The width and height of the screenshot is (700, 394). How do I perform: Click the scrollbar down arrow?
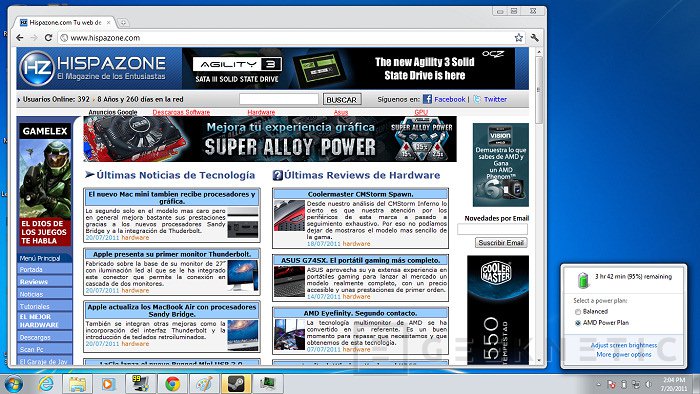click(x=539, y=360)
